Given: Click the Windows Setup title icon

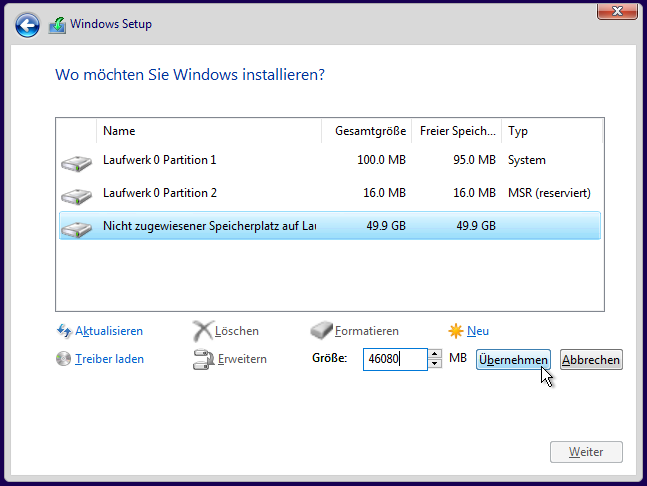Looking at the screenshot, I should [x=57, y=25].
